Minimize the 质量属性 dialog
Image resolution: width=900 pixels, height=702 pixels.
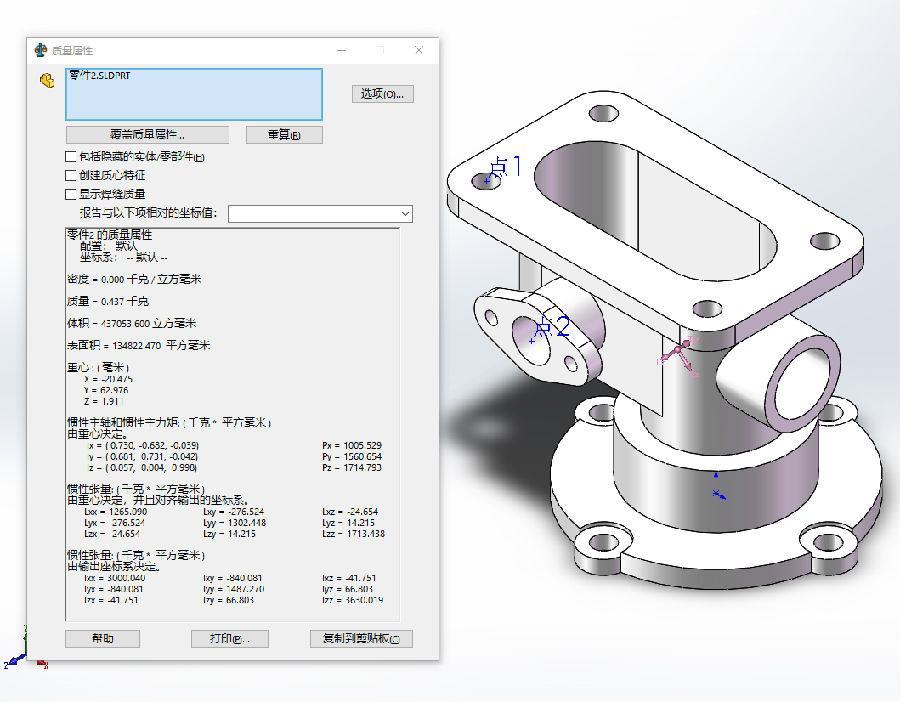343,50
